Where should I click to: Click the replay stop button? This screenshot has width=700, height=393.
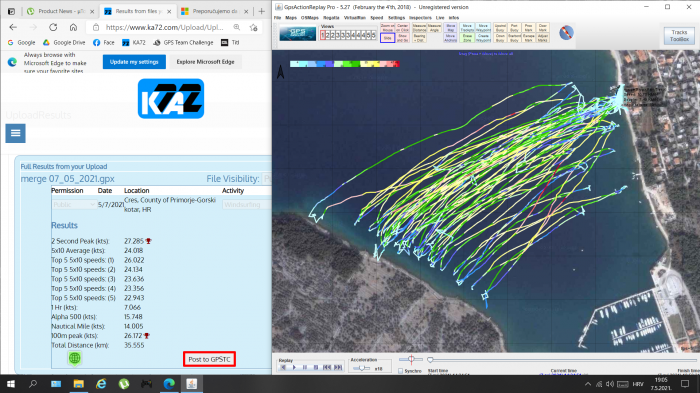[316, 367]
